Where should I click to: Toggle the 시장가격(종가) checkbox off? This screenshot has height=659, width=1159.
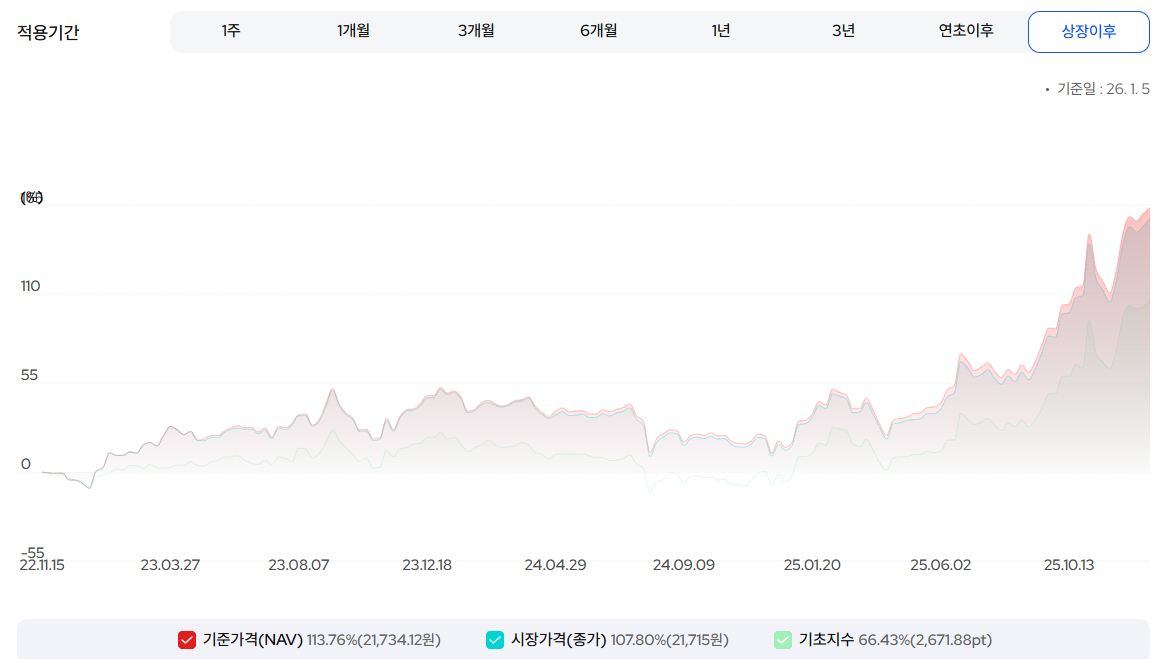493,639
